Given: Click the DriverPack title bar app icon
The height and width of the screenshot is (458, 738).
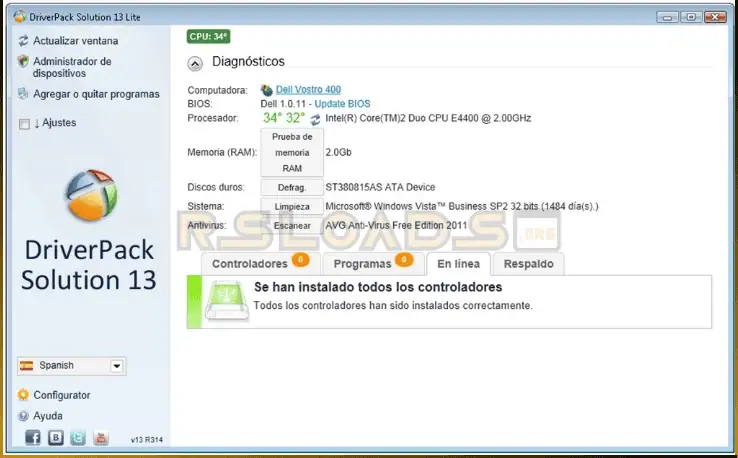Looking at the screenshot, I should (x=20, y=16).
